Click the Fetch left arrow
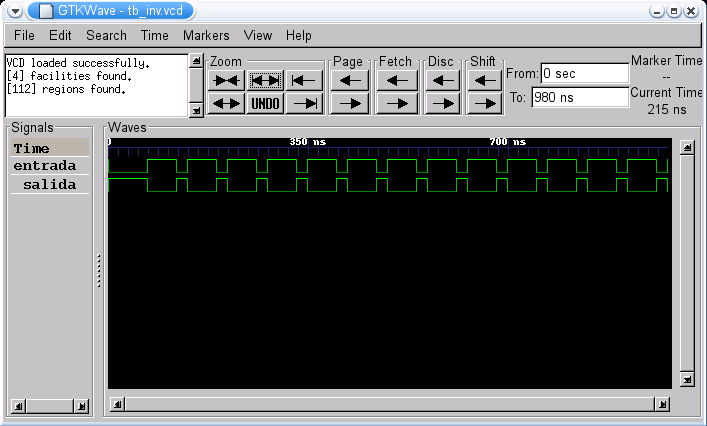The width and height of the screenshot is (707, 426). (397, 81)
